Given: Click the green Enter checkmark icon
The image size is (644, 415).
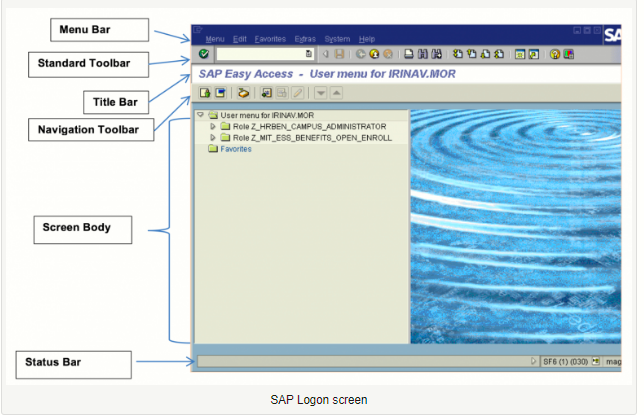Looking at the screenshot, I should 204,54.
